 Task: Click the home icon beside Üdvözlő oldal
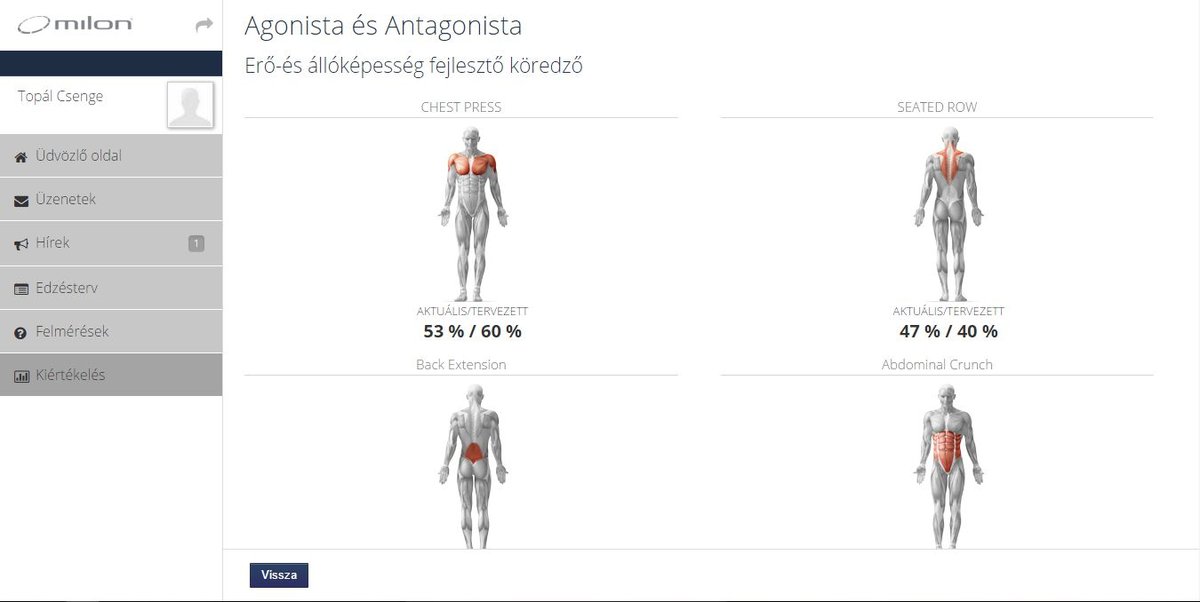[21, 157]
